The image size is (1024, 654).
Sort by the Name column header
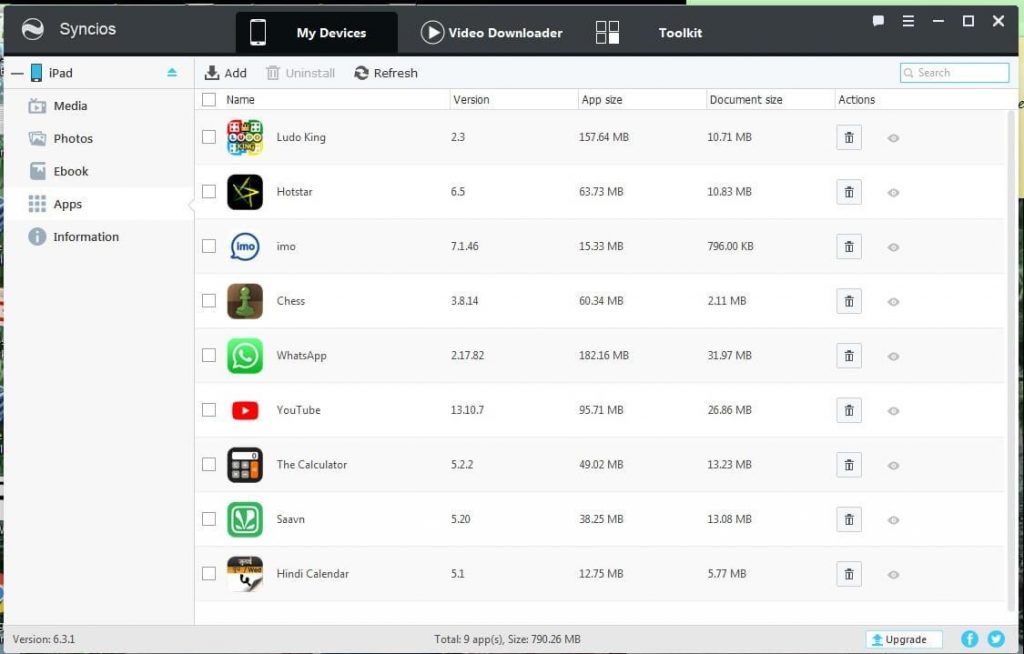[x=240, y=100]
